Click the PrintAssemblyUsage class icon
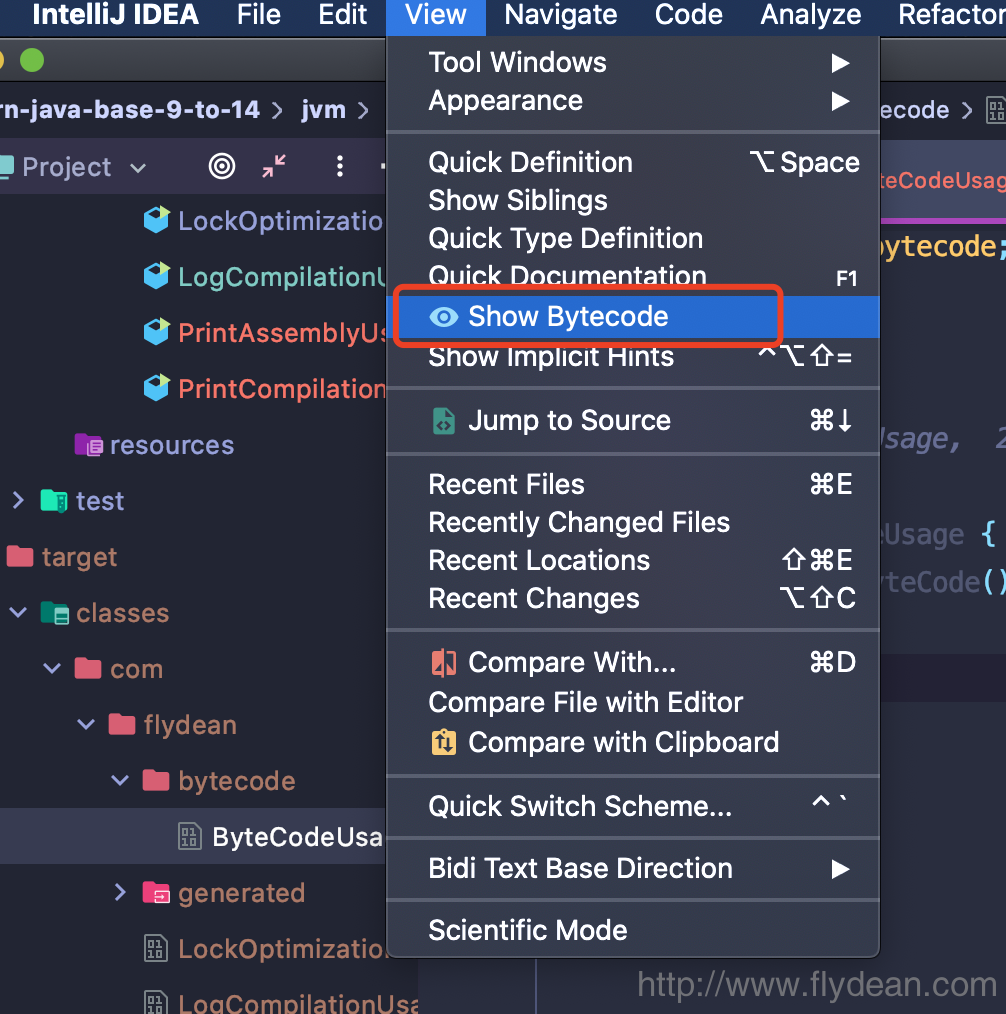 tap(156, 332)
